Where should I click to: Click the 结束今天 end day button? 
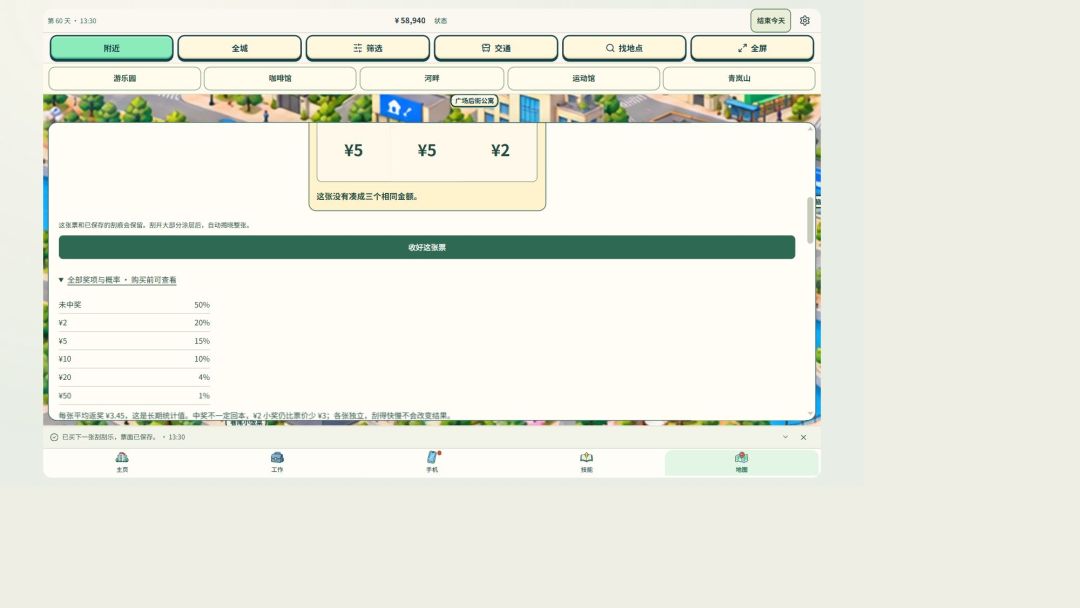771,21
